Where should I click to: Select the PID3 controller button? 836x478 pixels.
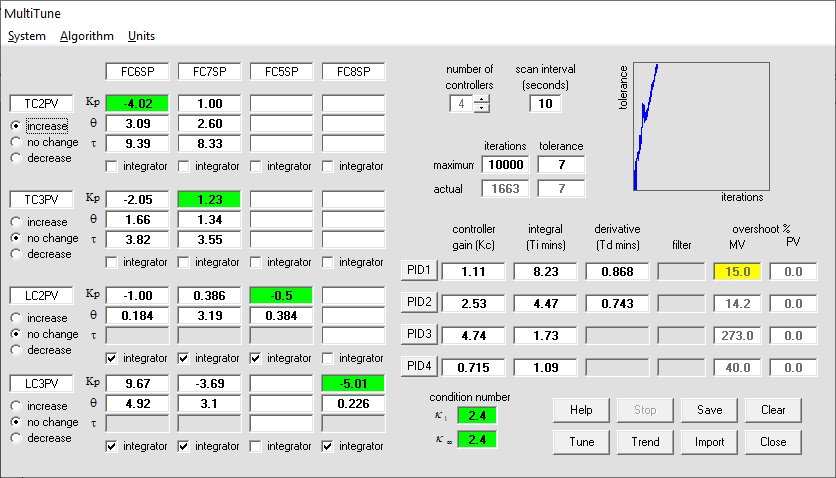coord(417,333)
